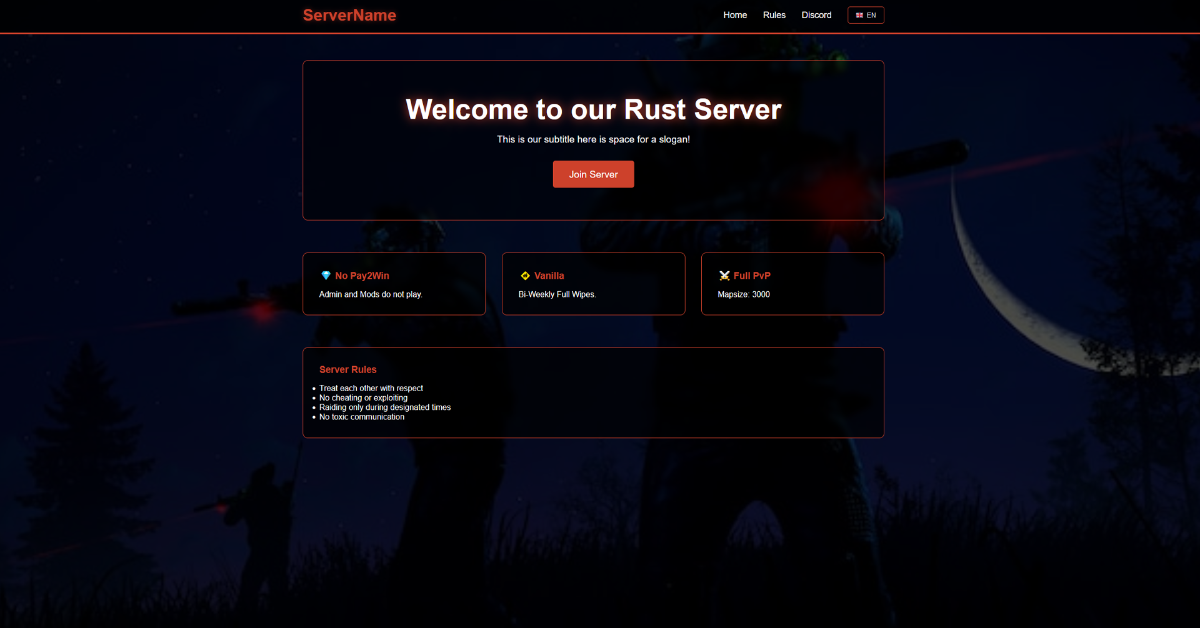Select the No Pay2Win card title

click(362, 275)
